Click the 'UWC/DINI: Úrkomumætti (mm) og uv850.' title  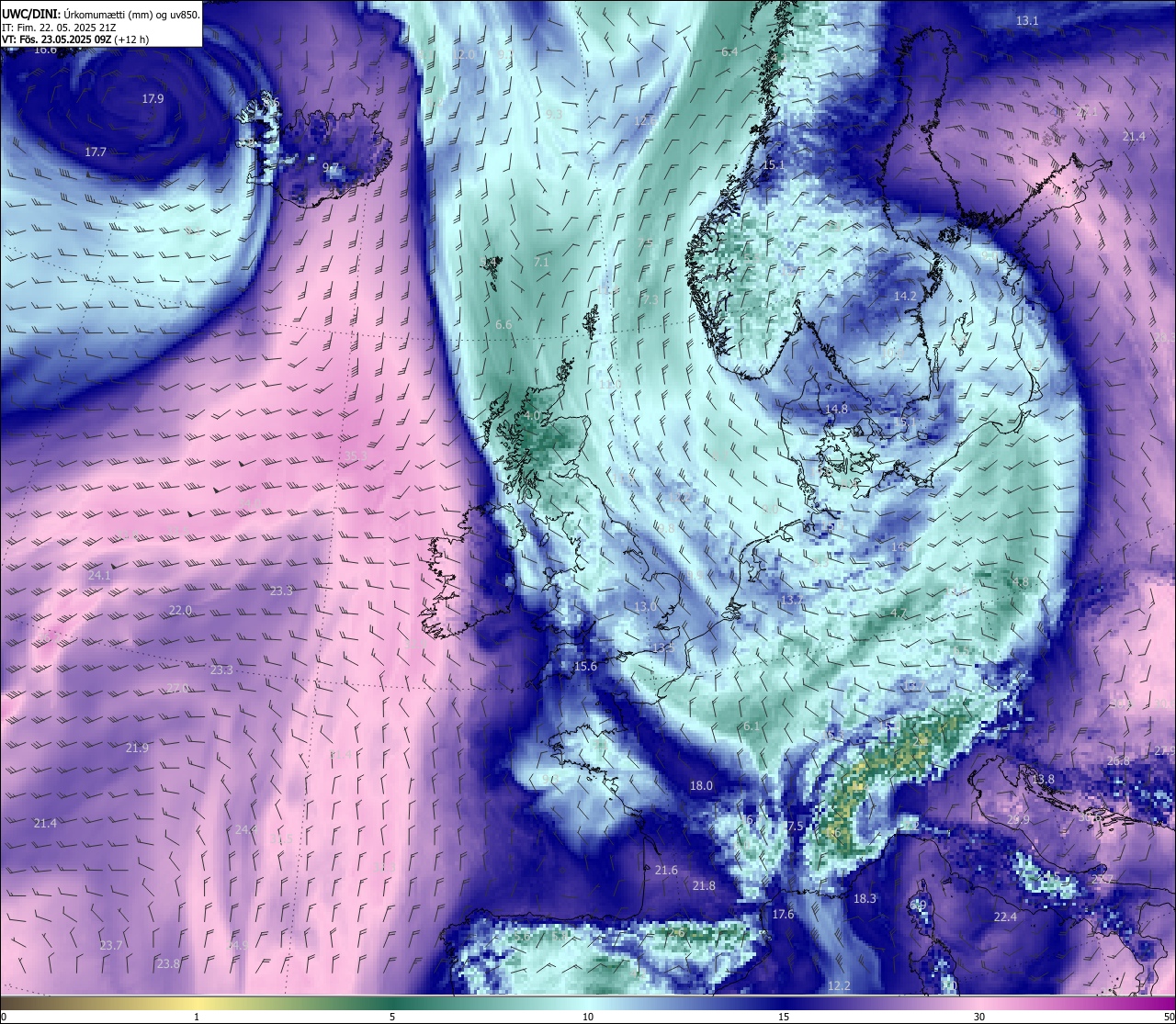100,14
